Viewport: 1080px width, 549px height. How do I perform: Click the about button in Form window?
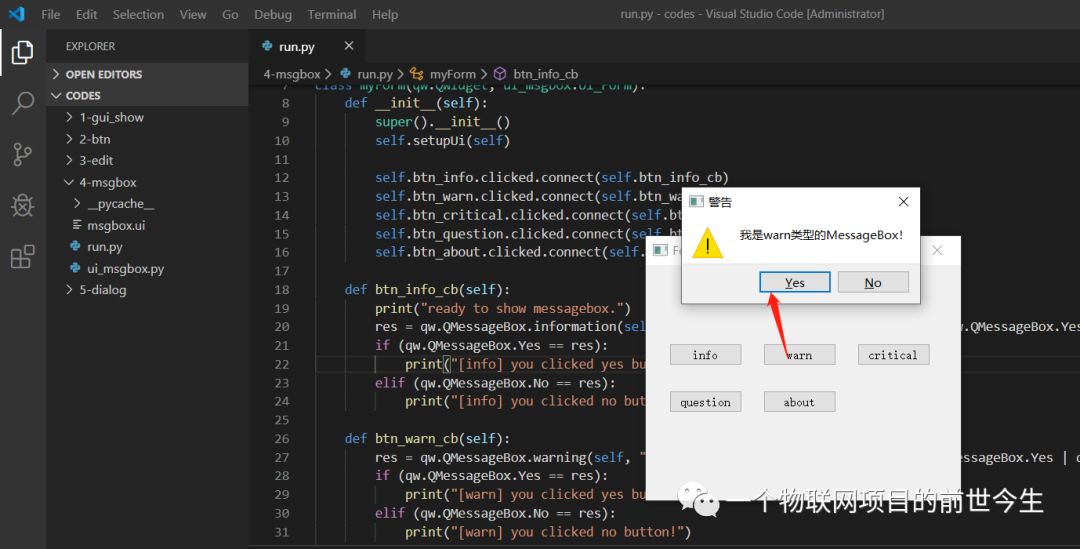click(799, 402)
